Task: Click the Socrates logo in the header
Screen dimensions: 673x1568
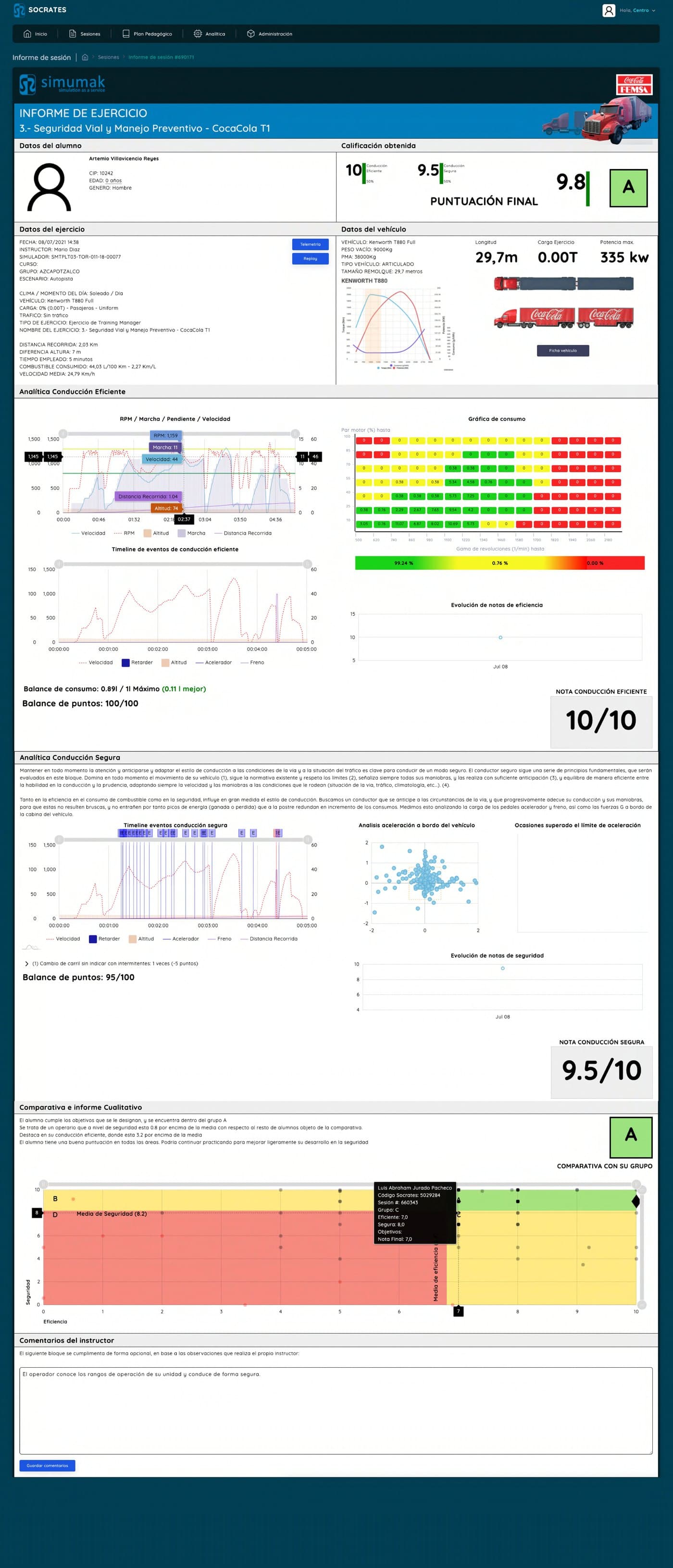Action: tap(39, 11)
